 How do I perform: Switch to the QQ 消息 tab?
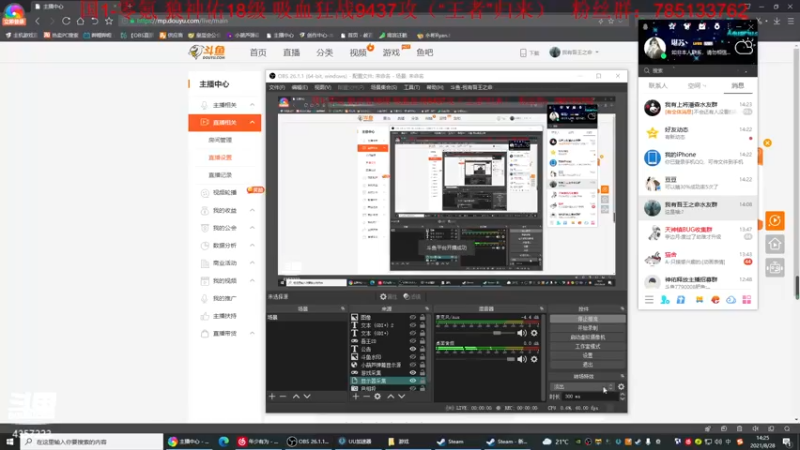click(738, 86)
